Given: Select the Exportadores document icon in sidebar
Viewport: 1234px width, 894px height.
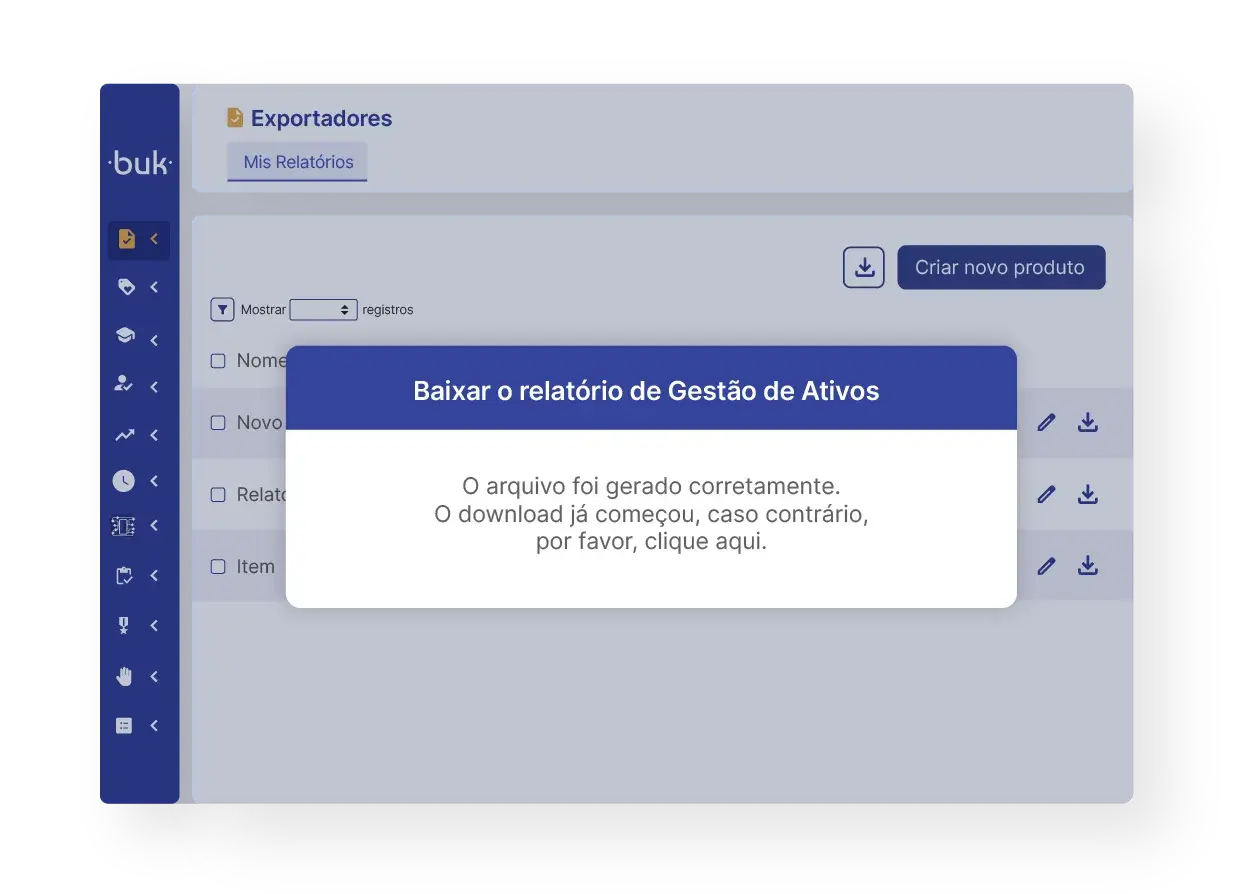Looking at the screenshot, I should pyautogui.click(x=126, y=238).
